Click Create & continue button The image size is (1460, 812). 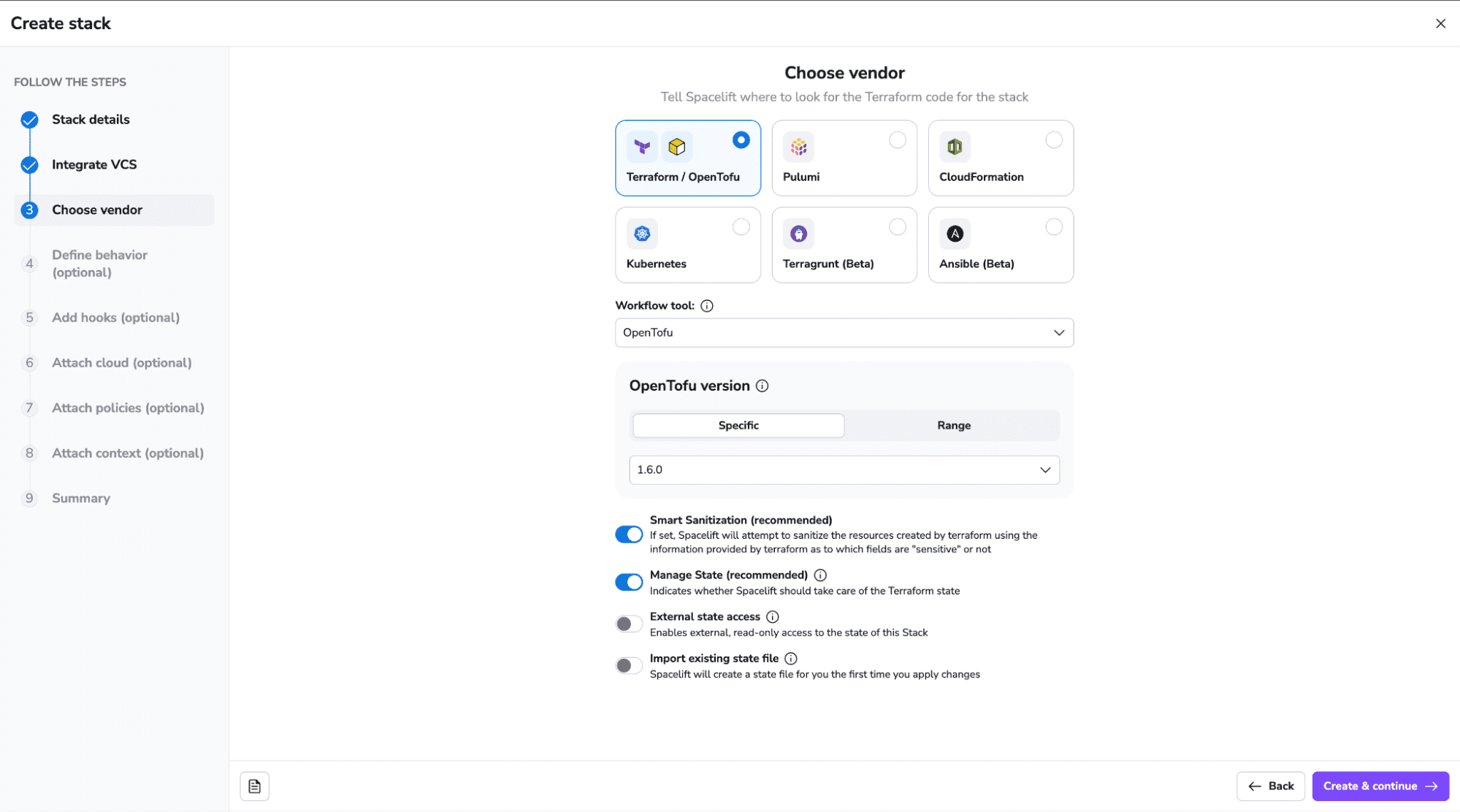click(x=1380, y=786)
